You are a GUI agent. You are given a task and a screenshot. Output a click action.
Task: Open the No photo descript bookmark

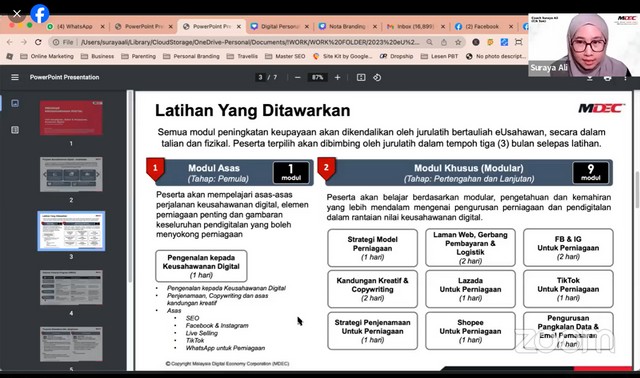pos(495,56)
